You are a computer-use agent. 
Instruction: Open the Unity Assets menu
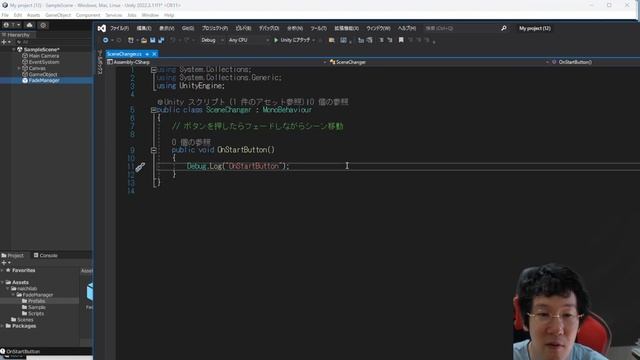tap(33, 15)
